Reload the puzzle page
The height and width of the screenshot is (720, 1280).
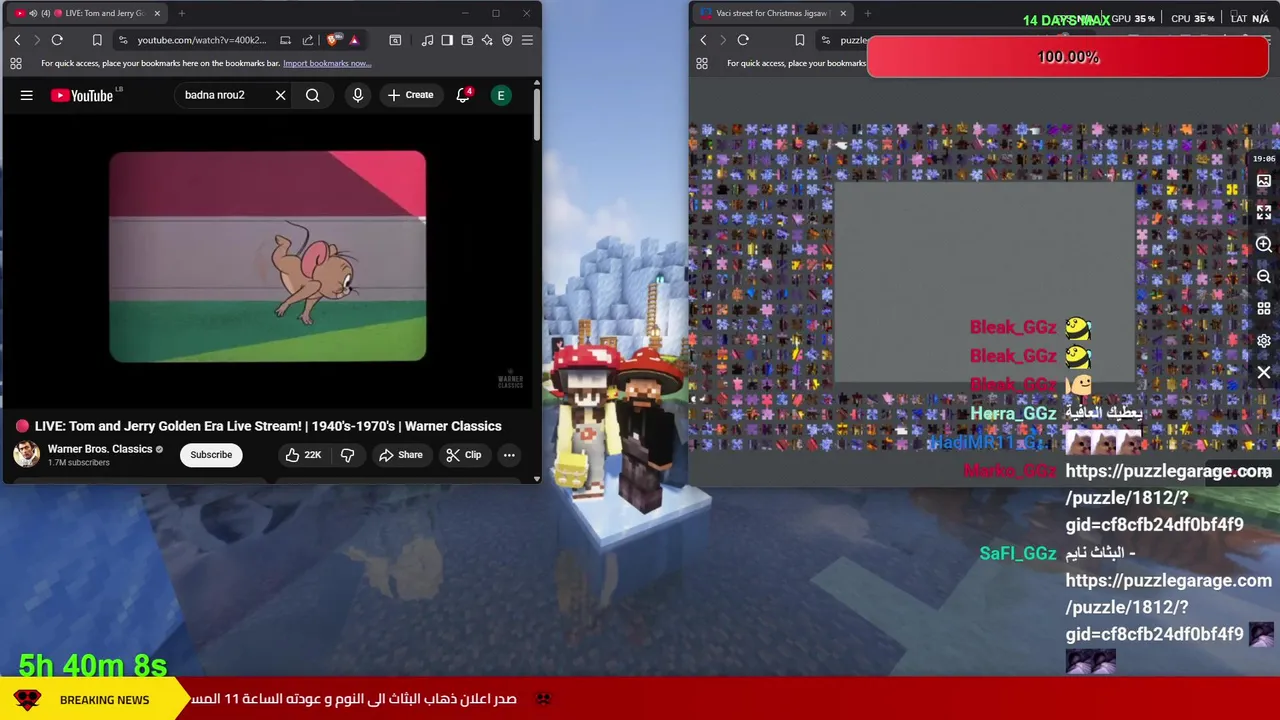point(743,40)
